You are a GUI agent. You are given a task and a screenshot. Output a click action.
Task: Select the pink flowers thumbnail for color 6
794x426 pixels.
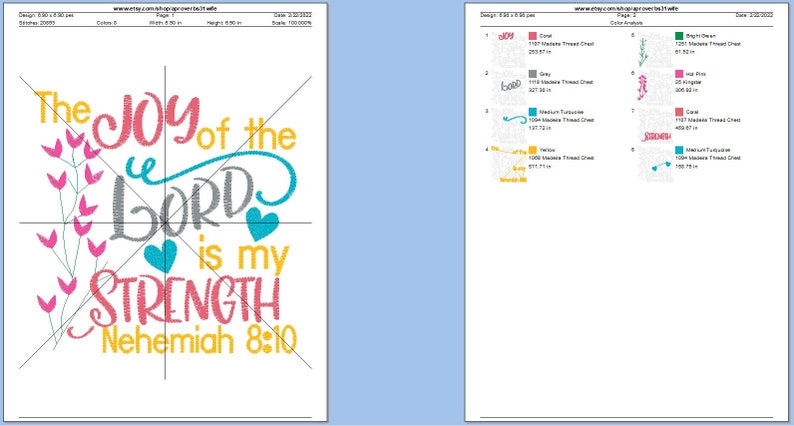[655, 88]
